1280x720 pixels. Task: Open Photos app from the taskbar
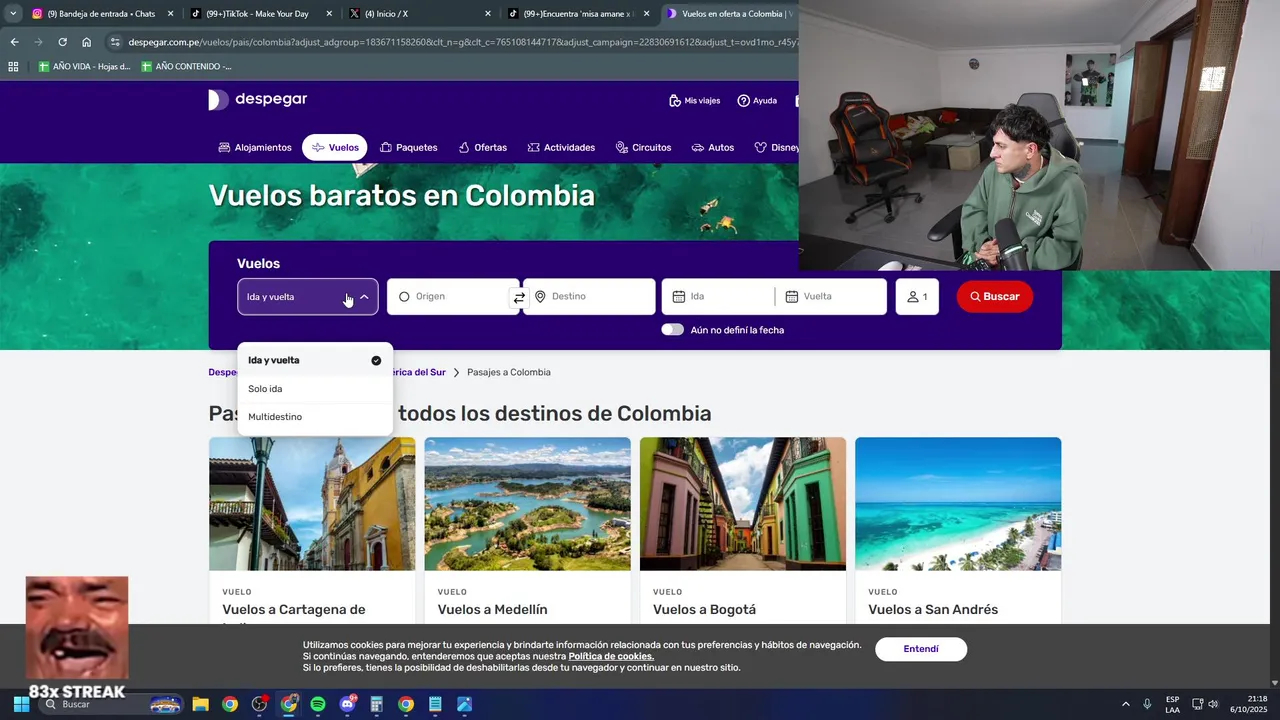464,704
